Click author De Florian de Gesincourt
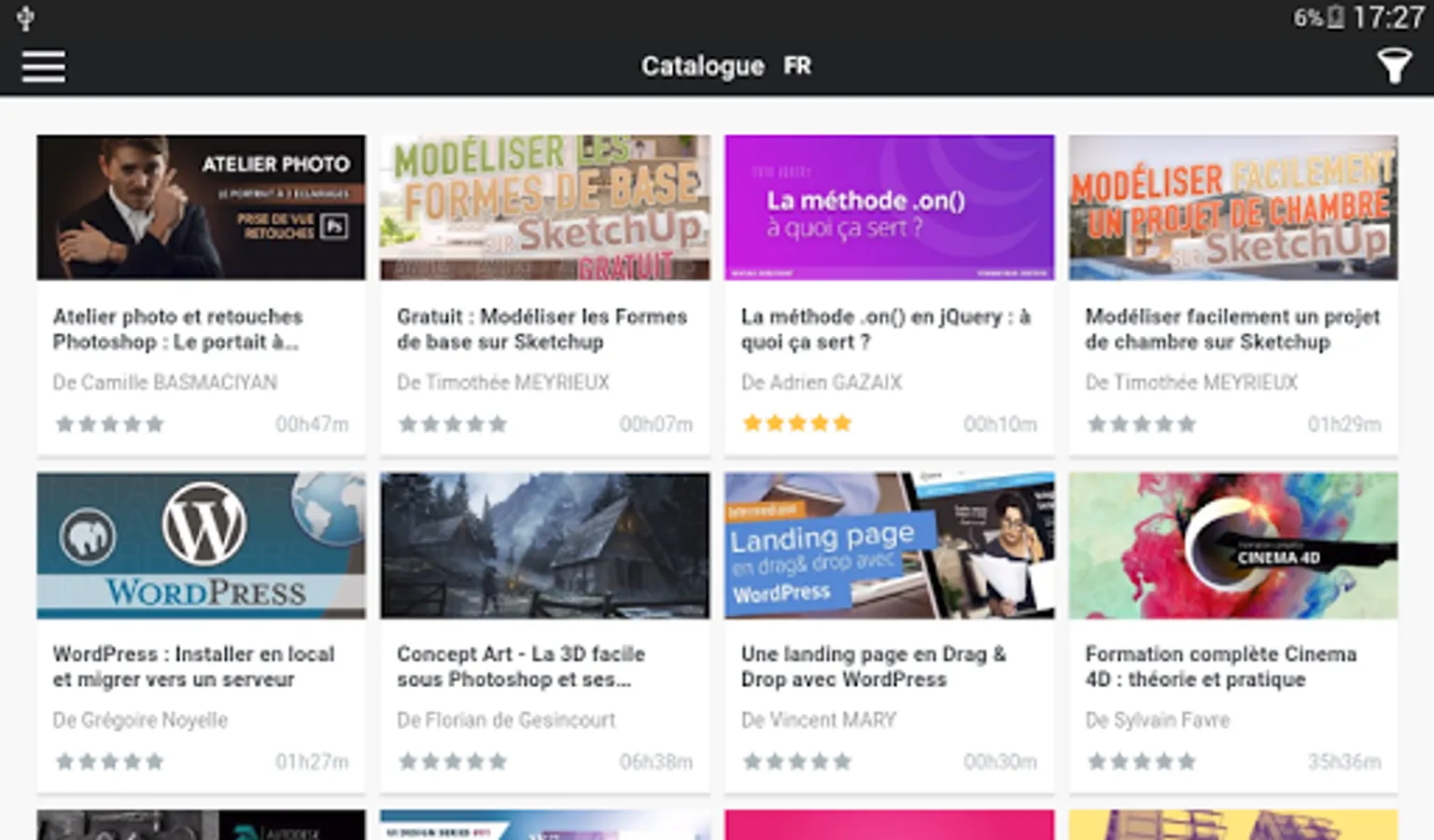The width and height of the screenshot is (1434, 840). coord(506,721)
